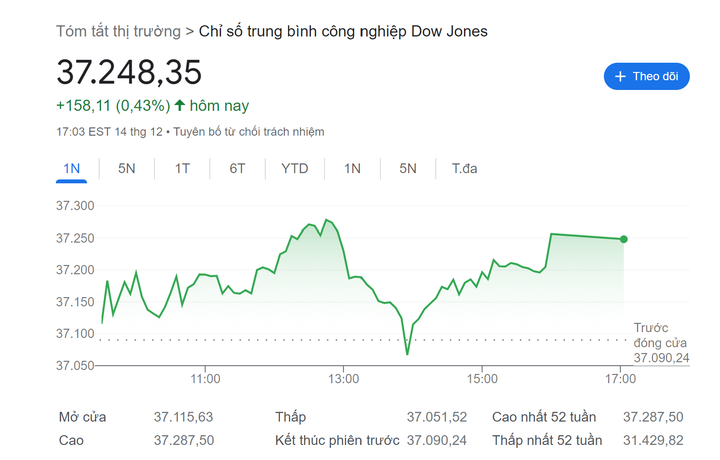Viewport: 720px width, 460px height.
Task: Switch to the 5N tab beside 1T
Action: [x=127, y=168]
